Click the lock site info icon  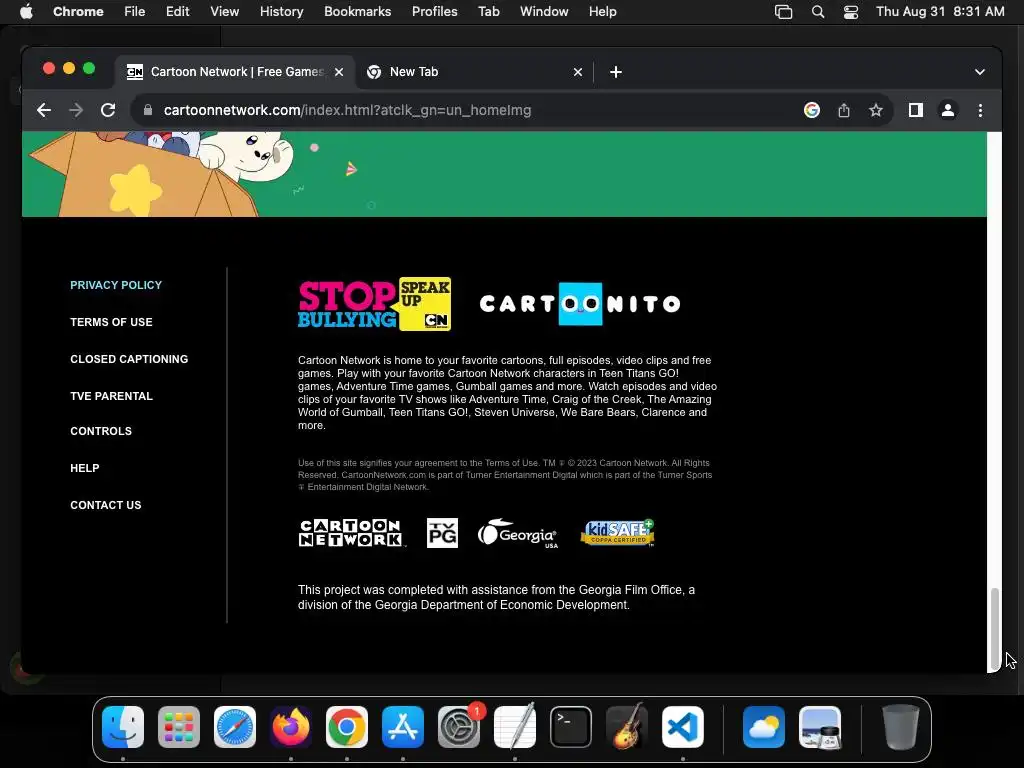tap(148, 110)
